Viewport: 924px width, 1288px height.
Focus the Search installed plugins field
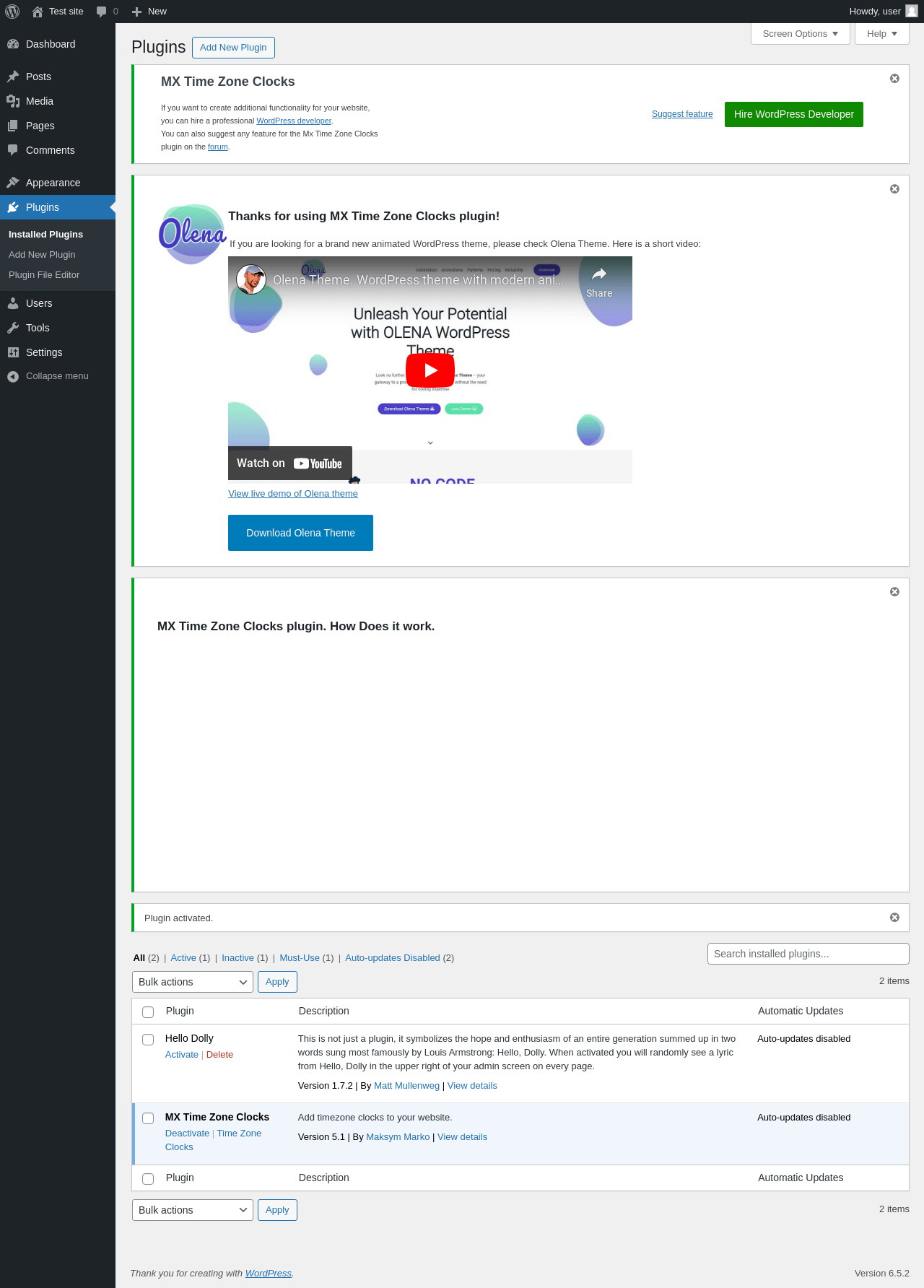pyautogui.click(x=808, y=954)
